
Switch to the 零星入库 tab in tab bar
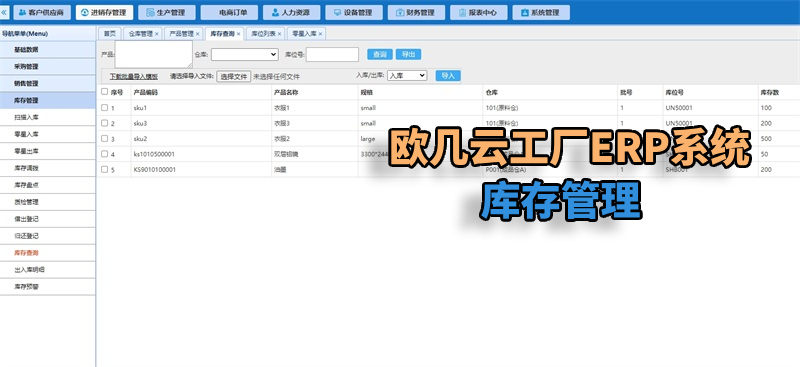pyautogui.click(x=304, y=34)
